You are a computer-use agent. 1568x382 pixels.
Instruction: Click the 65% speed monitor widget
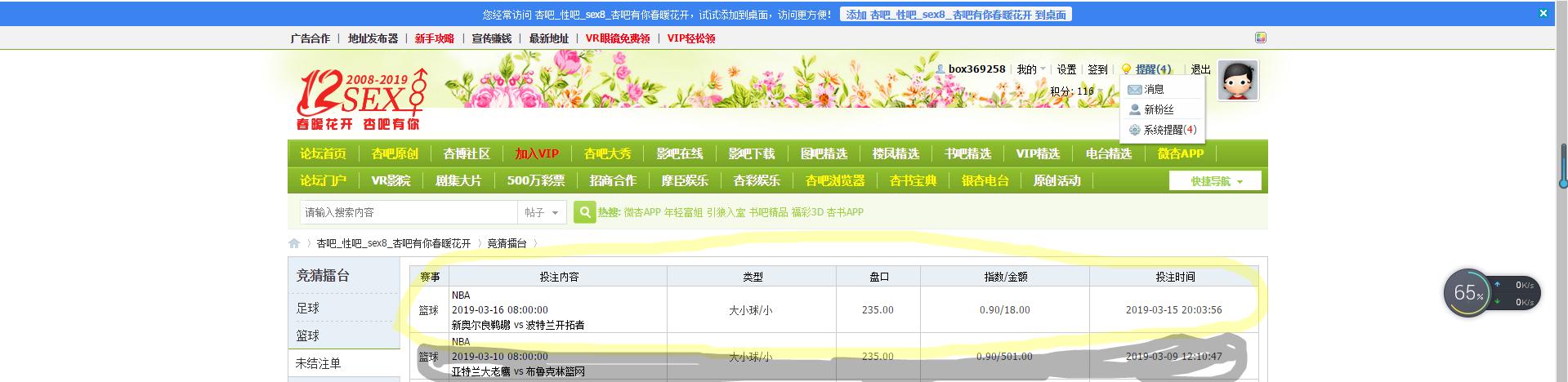point(1491,293)
